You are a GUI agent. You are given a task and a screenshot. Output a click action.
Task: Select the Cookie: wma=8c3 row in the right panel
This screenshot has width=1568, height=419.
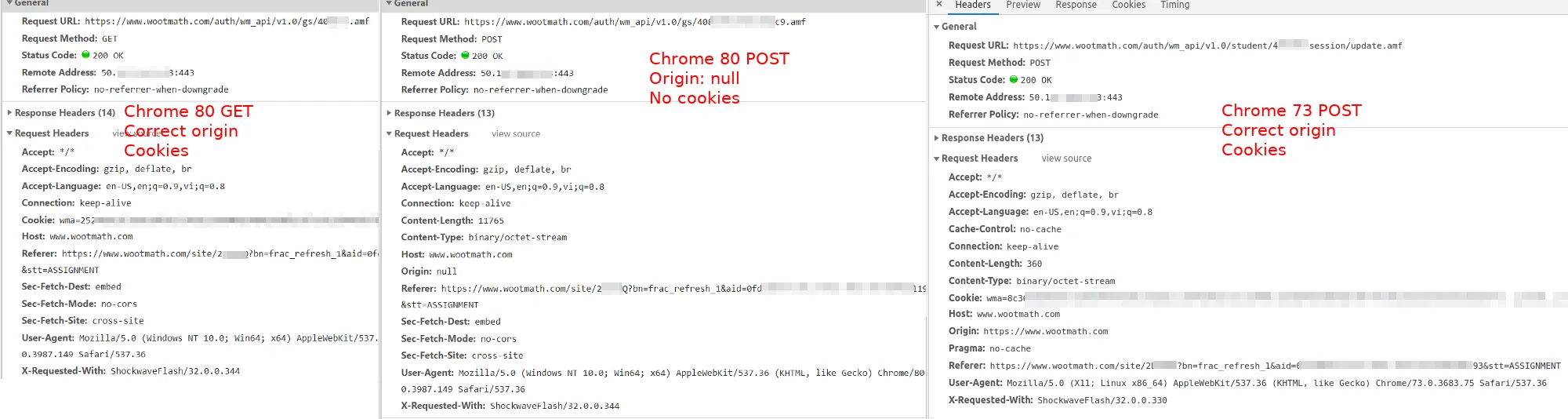(x=1258, y=298)
